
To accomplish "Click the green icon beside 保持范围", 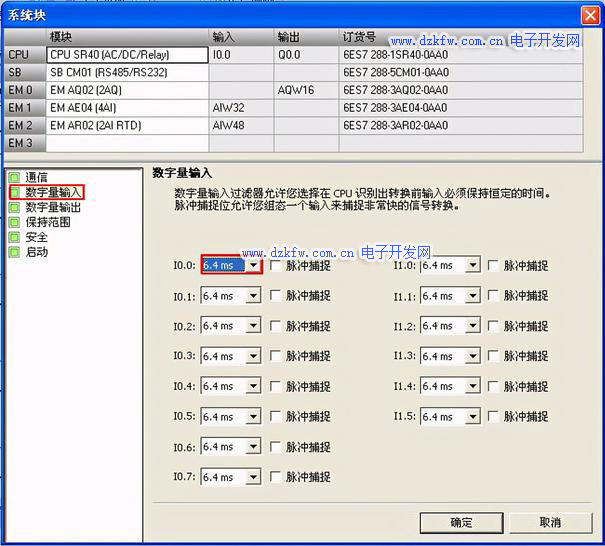I will 14,222.
